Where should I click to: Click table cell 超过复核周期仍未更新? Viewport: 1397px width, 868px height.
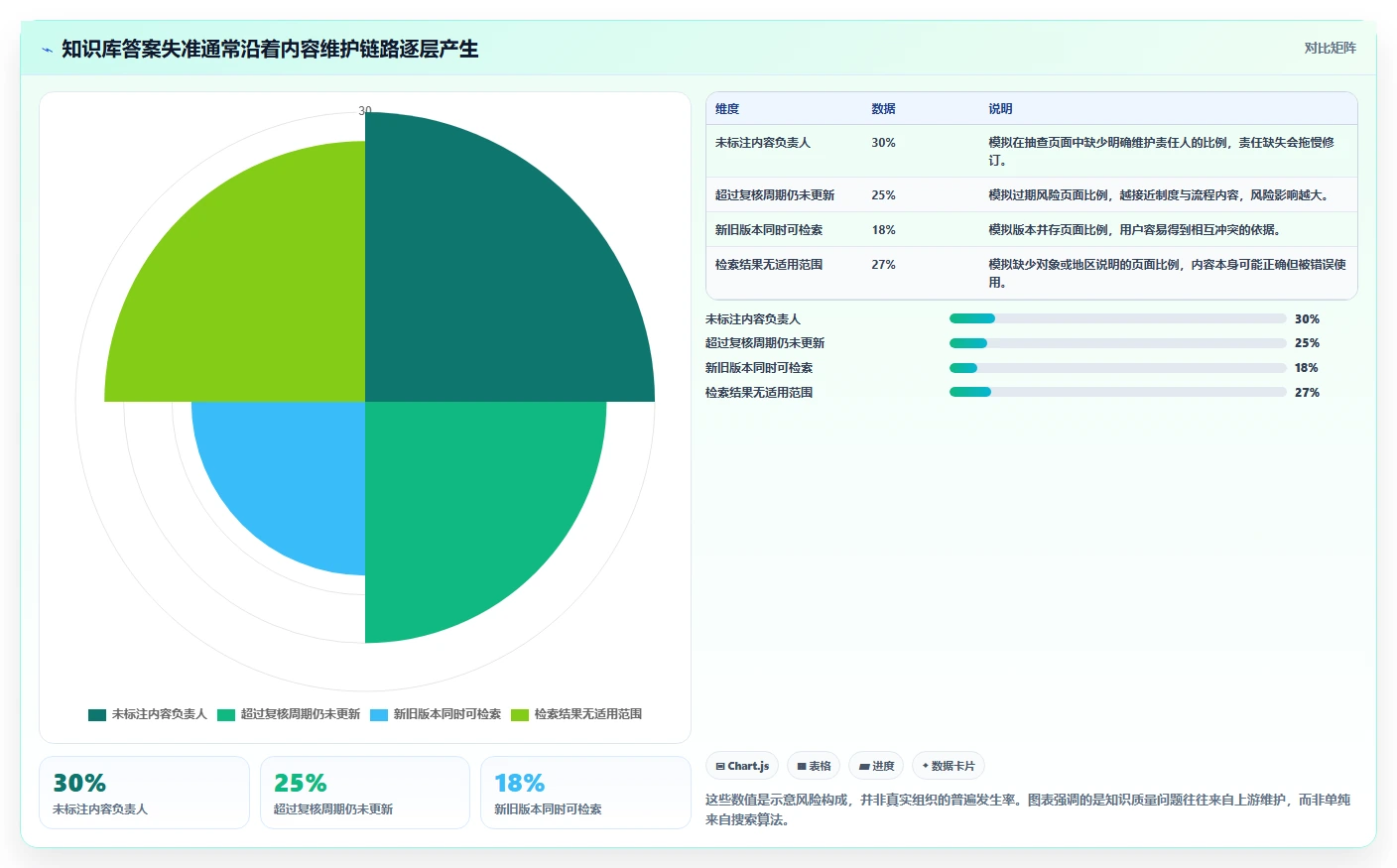click(775, 195)
